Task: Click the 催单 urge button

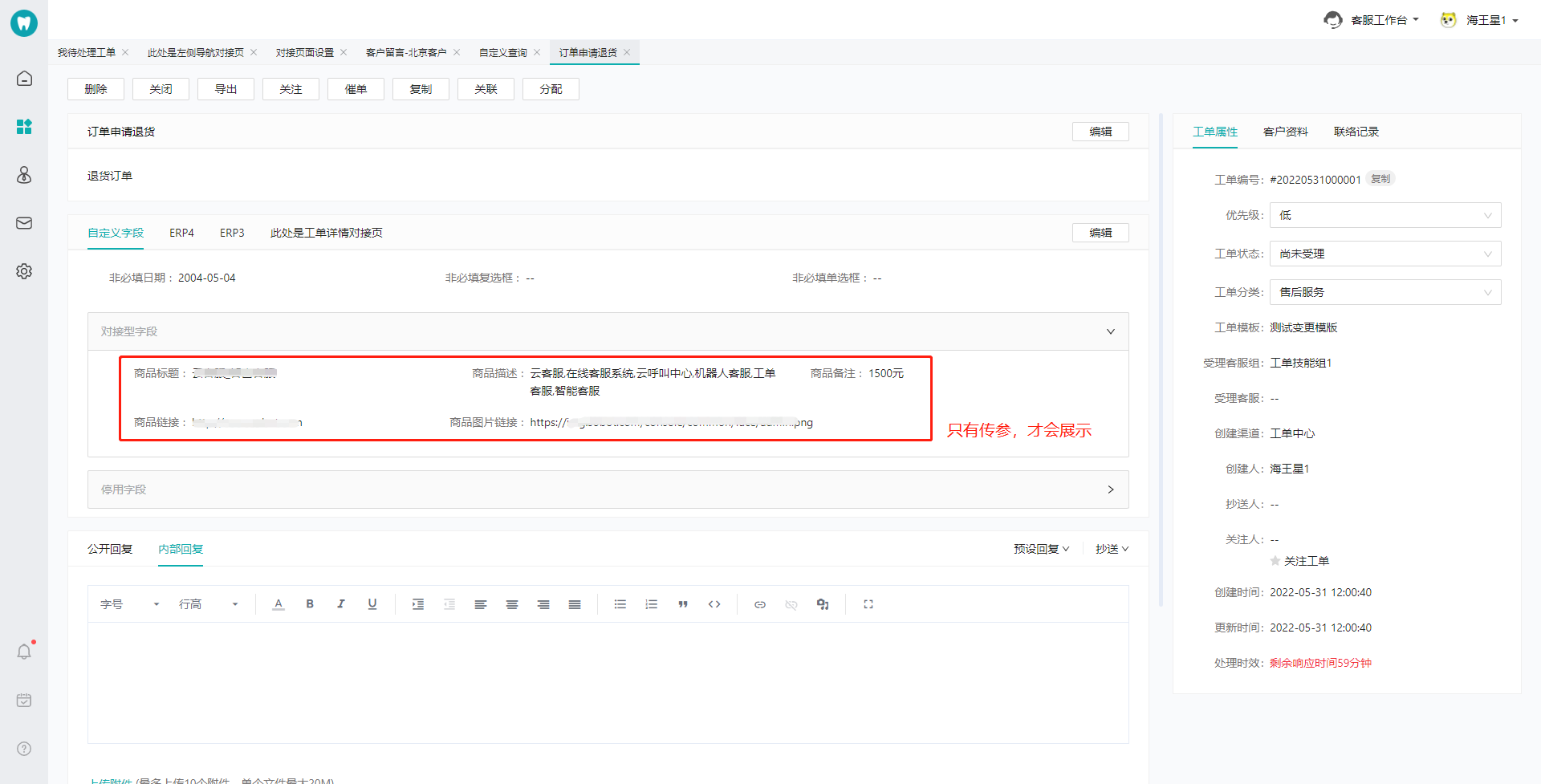Action: [356, 89]
